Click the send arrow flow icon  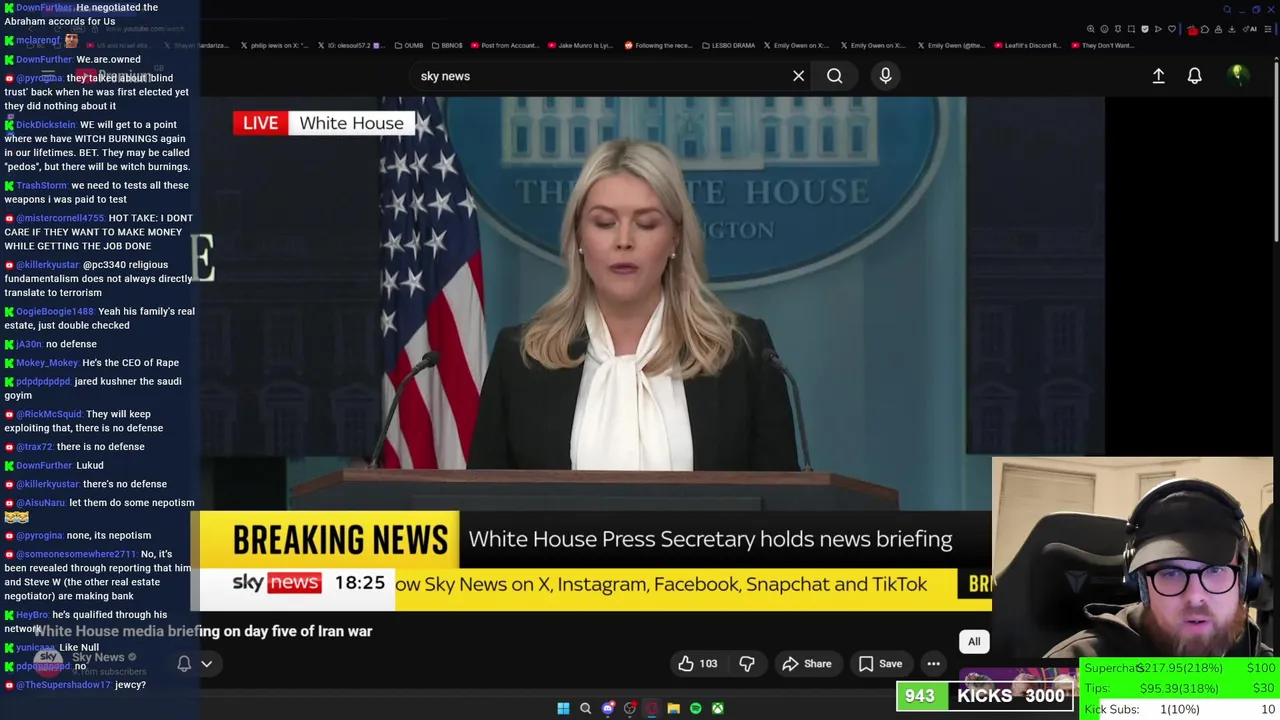(x=1158, y=29)
